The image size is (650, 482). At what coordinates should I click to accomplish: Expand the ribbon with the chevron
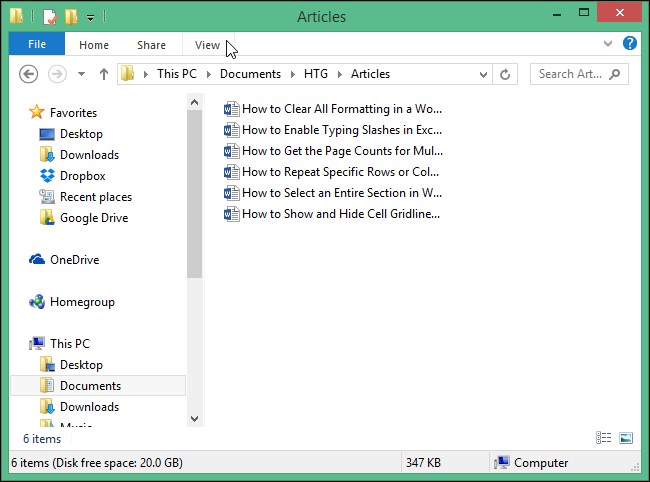[x=608, y=43]
